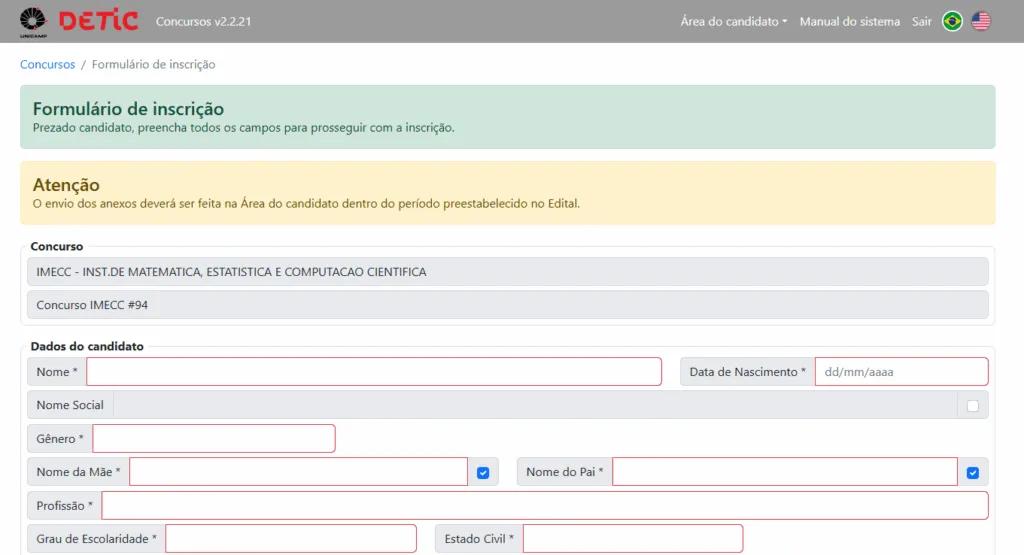
Task: Go to Concursos breadcrumb link
Action: point(47,64)
